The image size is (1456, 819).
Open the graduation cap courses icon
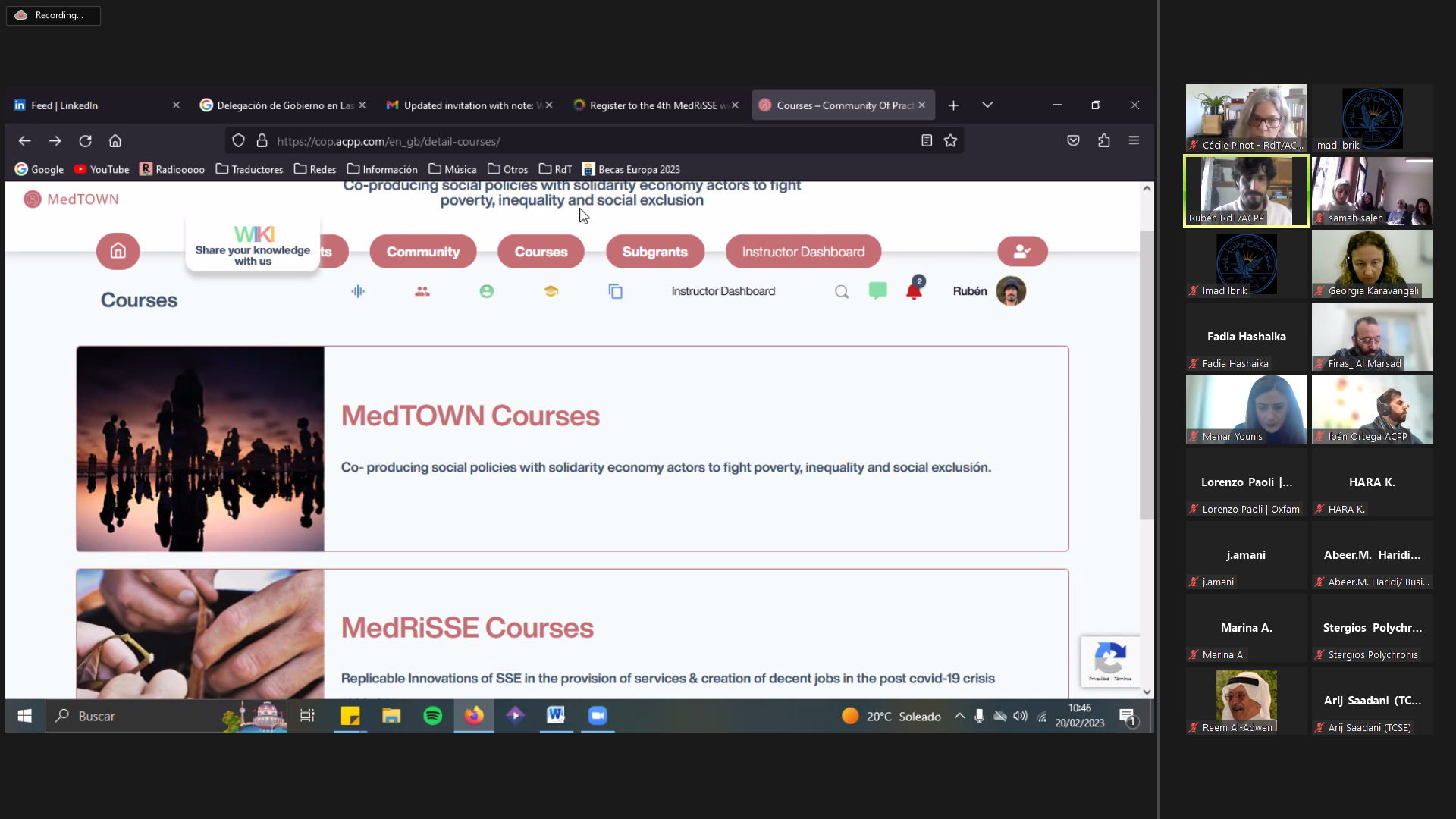(x=551, y=291)
